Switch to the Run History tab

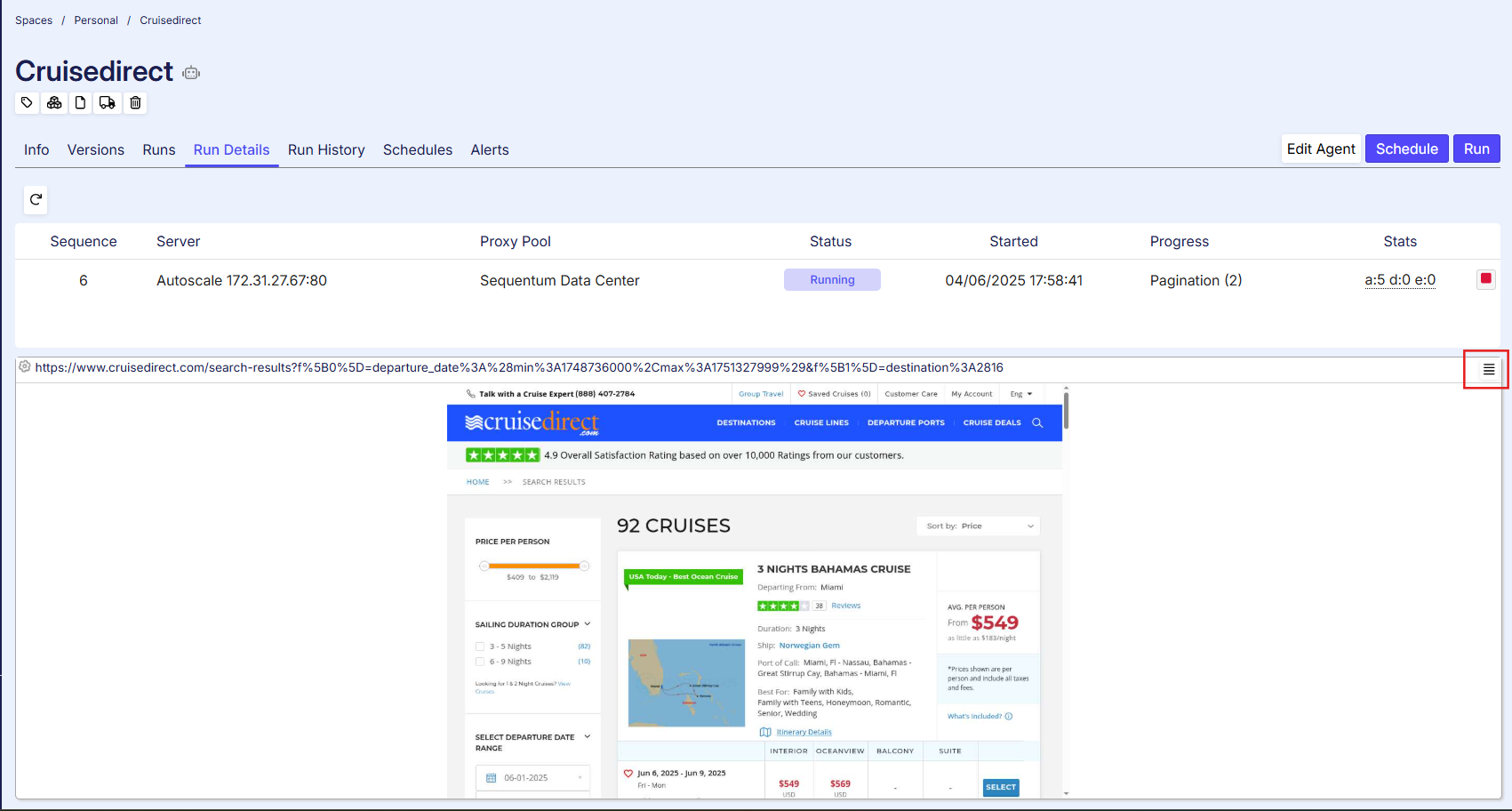[x=326, y=149]
